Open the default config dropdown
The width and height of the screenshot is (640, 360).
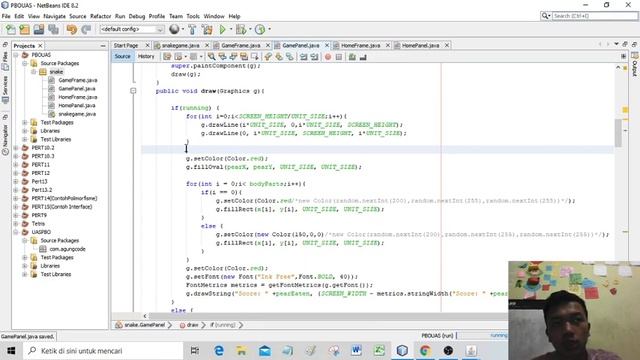coord(132,29)
